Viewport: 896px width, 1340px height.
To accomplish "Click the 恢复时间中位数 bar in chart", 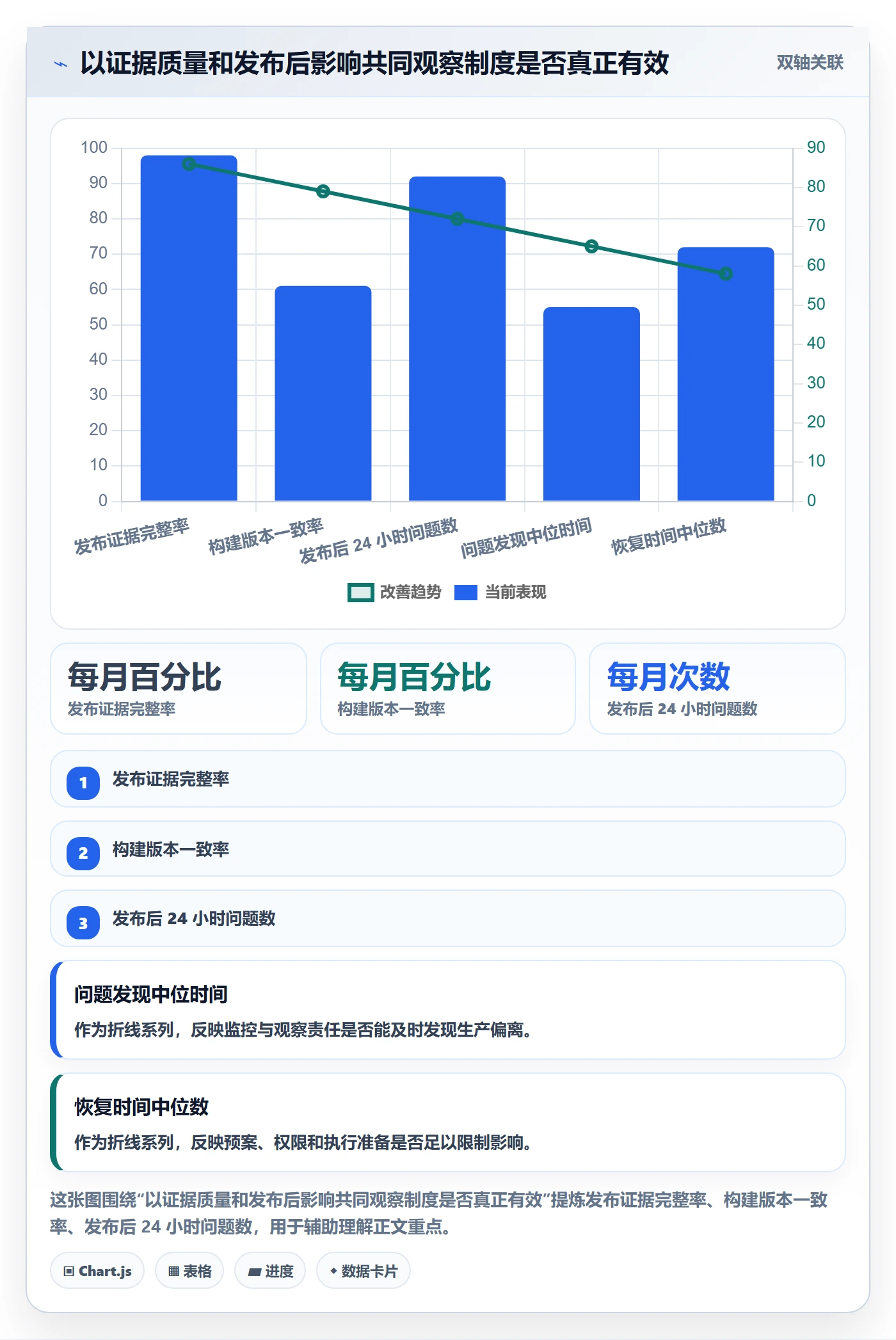I will point(726,374).
